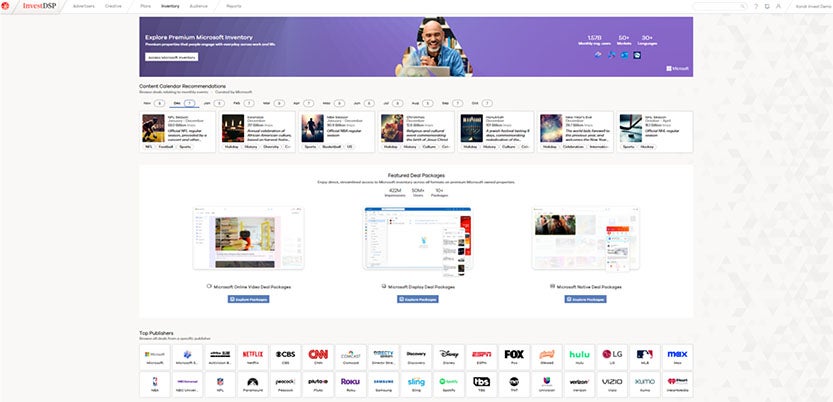Image resolution: width=833 pixels, height=402 pixels.
Task: Select the Discovery publisher tile
Action: (416, 357)
